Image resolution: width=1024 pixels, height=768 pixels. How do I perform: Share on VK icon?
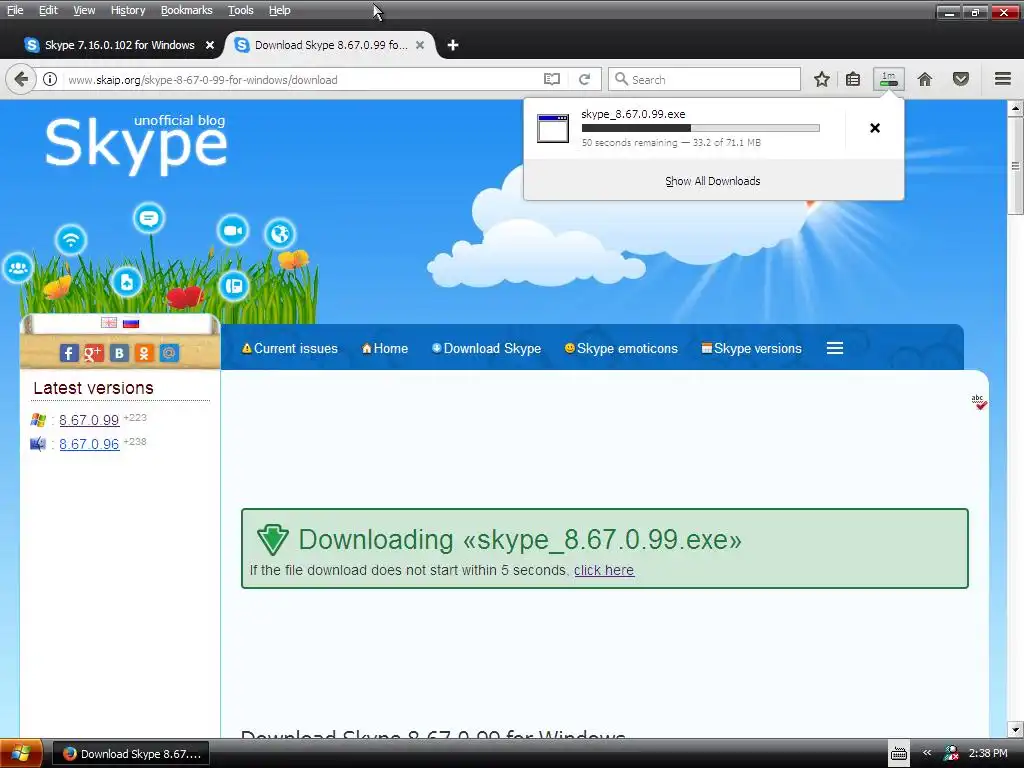coord(119,353)
